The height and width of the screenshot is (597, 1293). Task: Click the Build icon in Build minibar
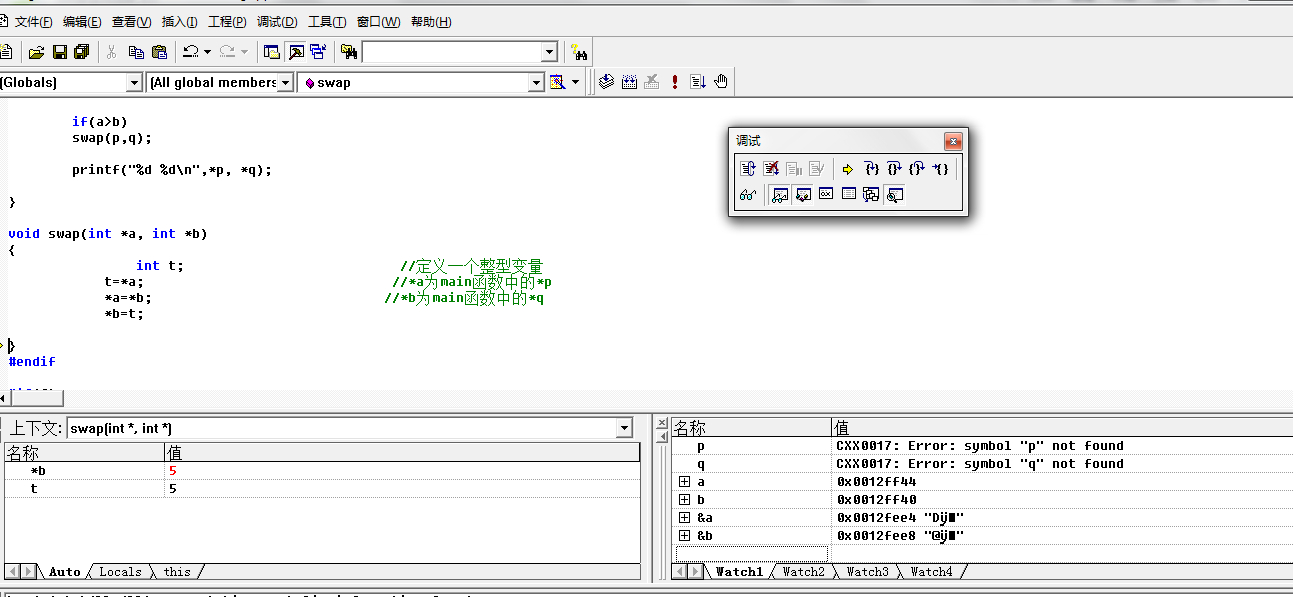coord(629,82)
